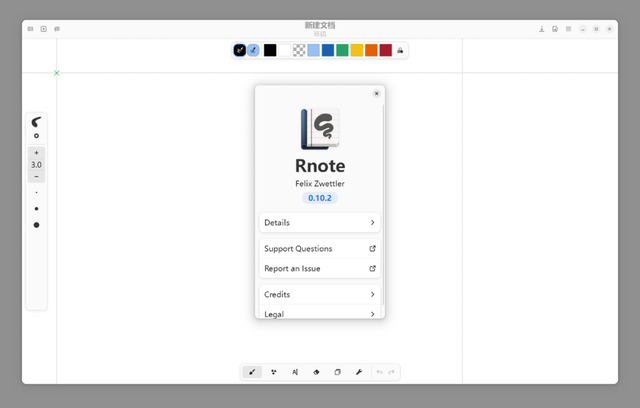
Task: Select the Selector tool
Action: click(x=337, y=372)
